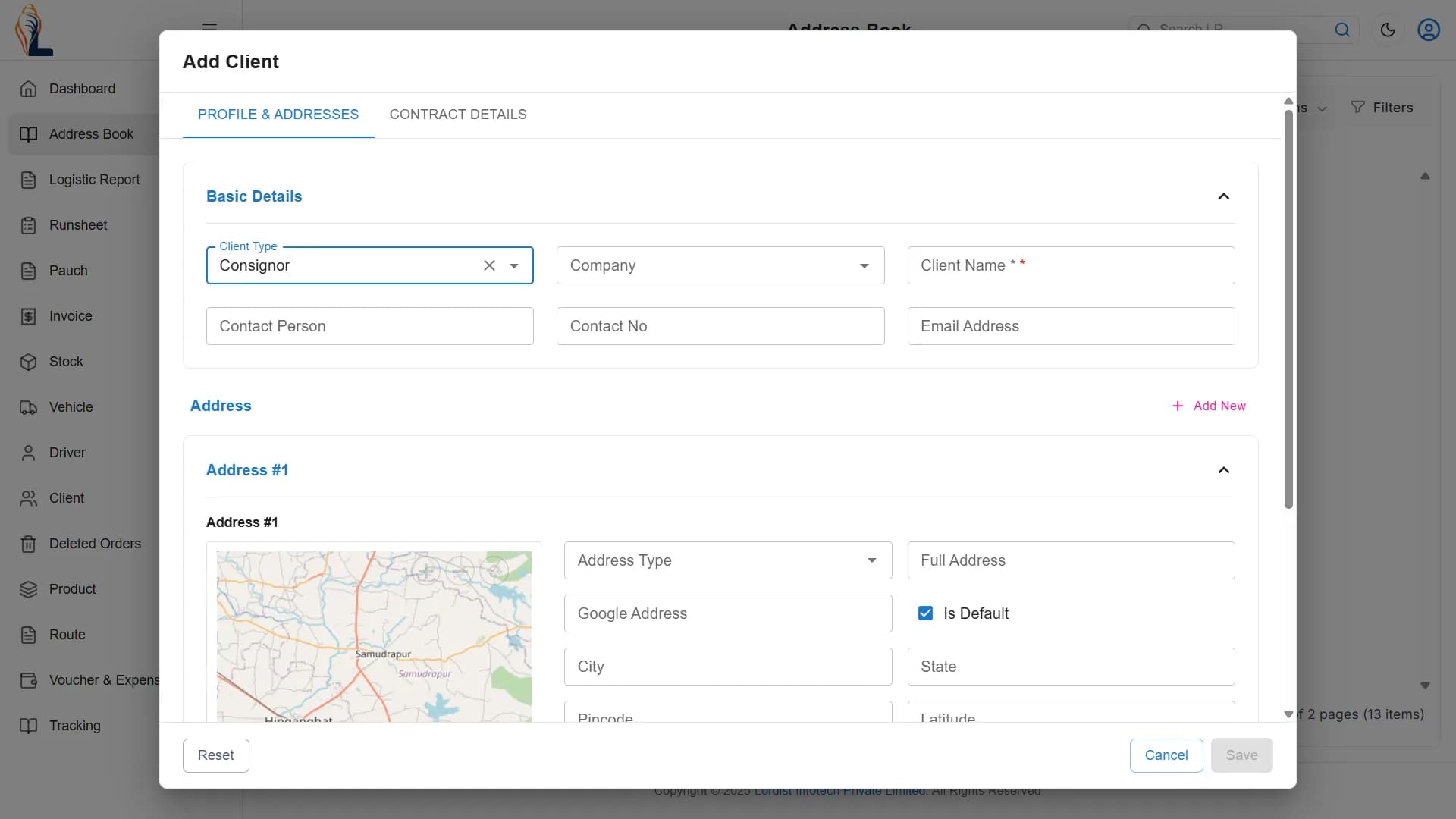Screen dimensions: 1456x819
Task: Click the Reset button
Action: tap(216, 755)
